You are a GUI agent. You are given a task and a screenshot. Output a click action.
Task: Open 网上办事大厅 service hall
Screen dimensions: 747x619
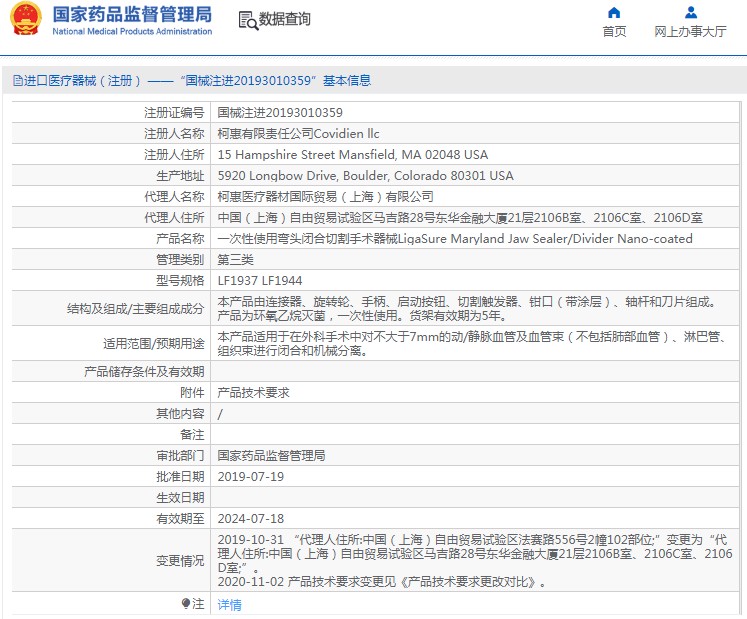point(690,31)
